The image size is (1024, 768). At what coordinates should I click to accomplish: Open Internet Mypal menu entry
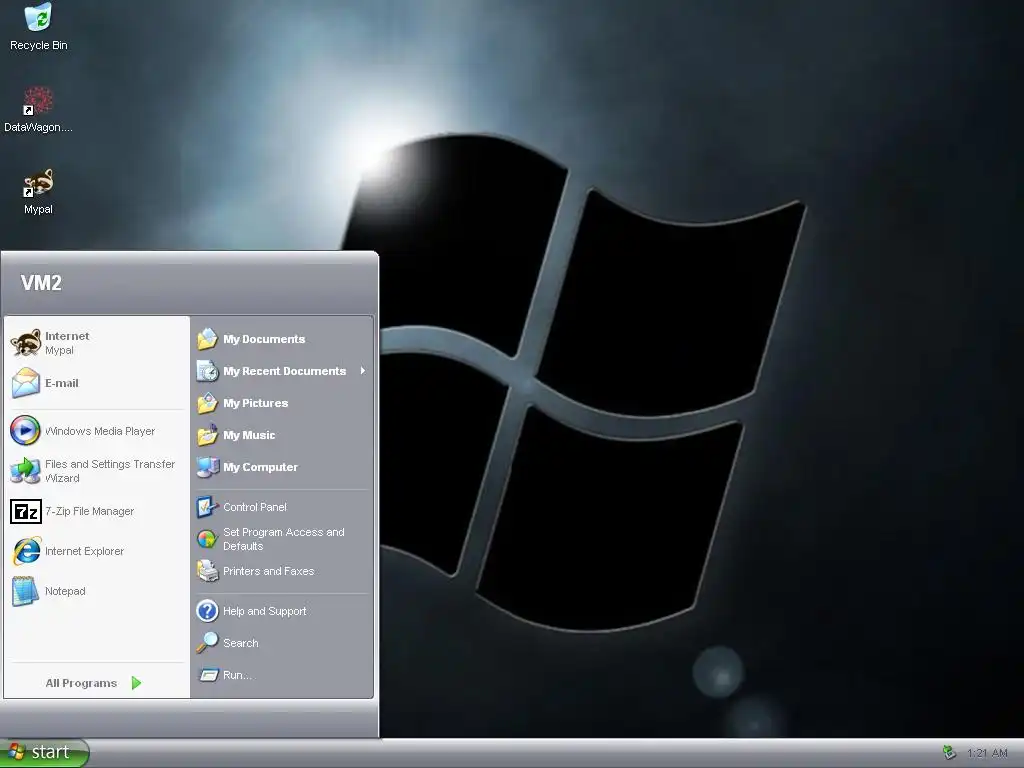[97, 342]
